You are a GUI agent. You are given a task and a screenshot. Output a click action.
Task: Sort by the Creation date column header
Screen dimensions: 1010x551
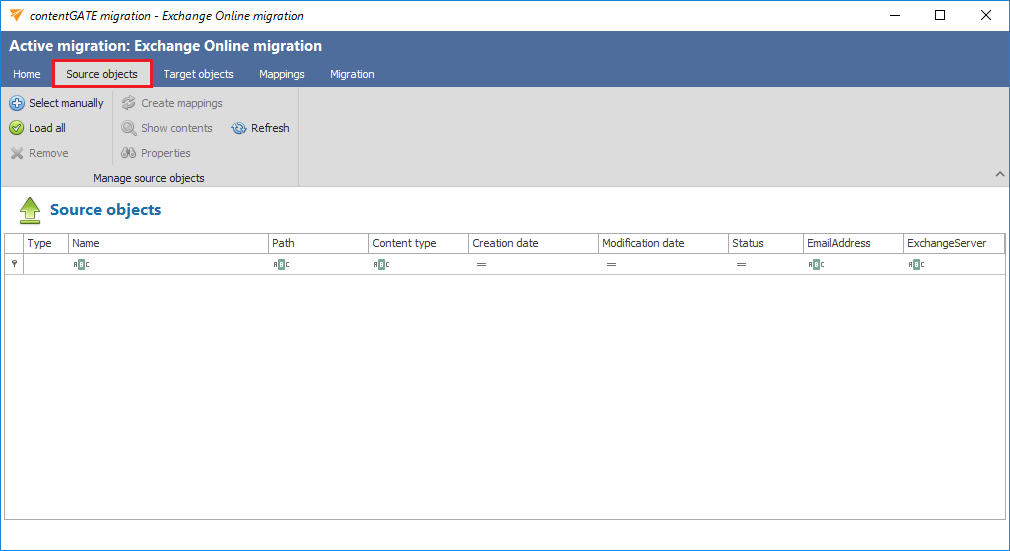532,243
